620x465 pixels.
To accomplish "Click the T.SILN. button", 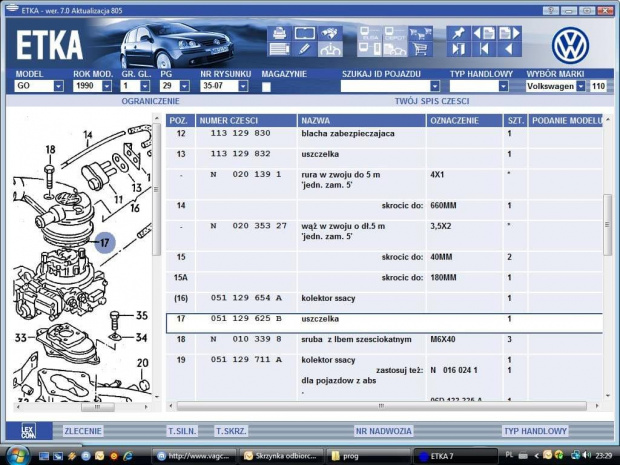I will click(182, 431).
